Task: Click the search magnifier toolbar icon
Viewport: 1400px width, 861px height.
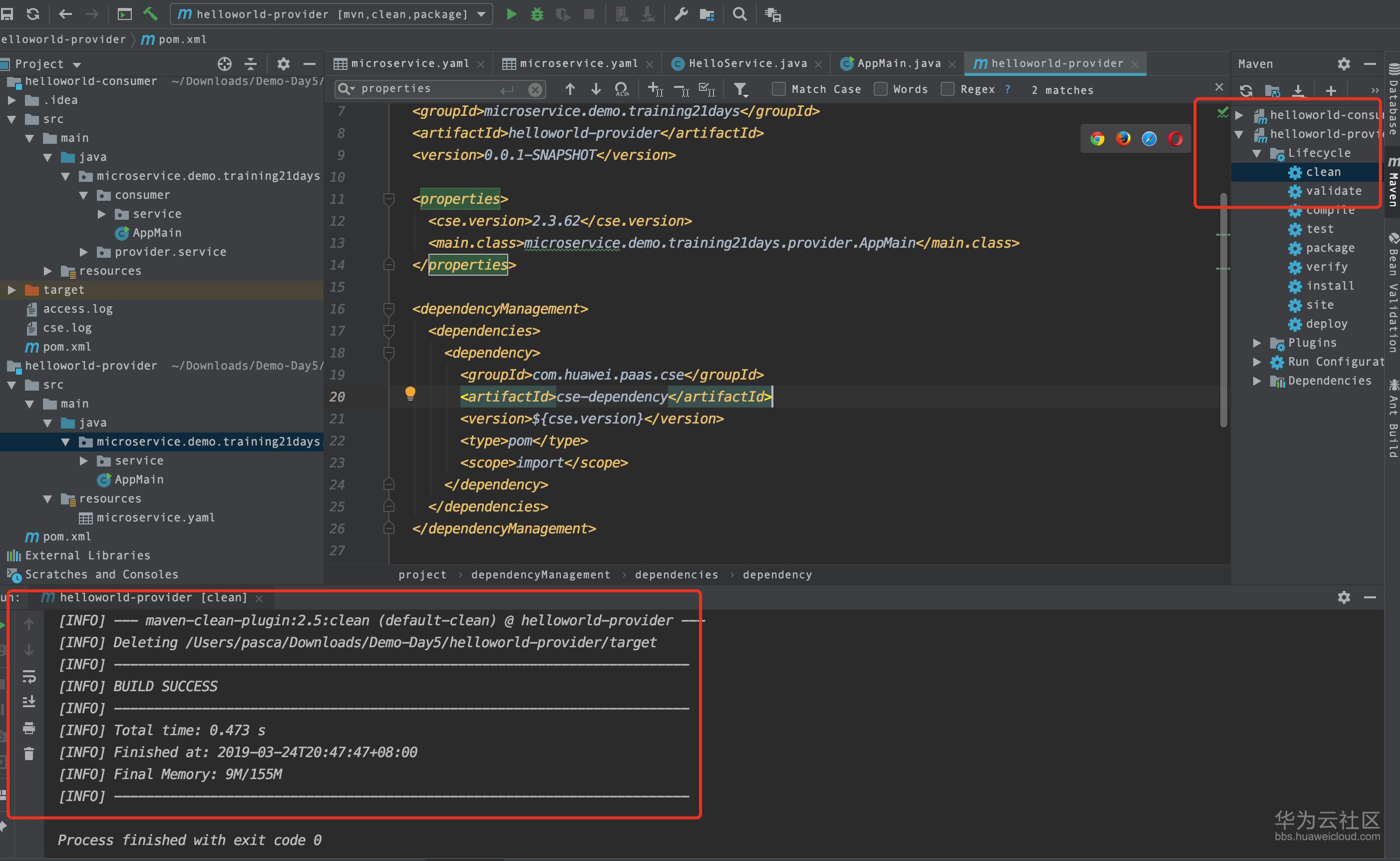Action: (x=739, y=14)
